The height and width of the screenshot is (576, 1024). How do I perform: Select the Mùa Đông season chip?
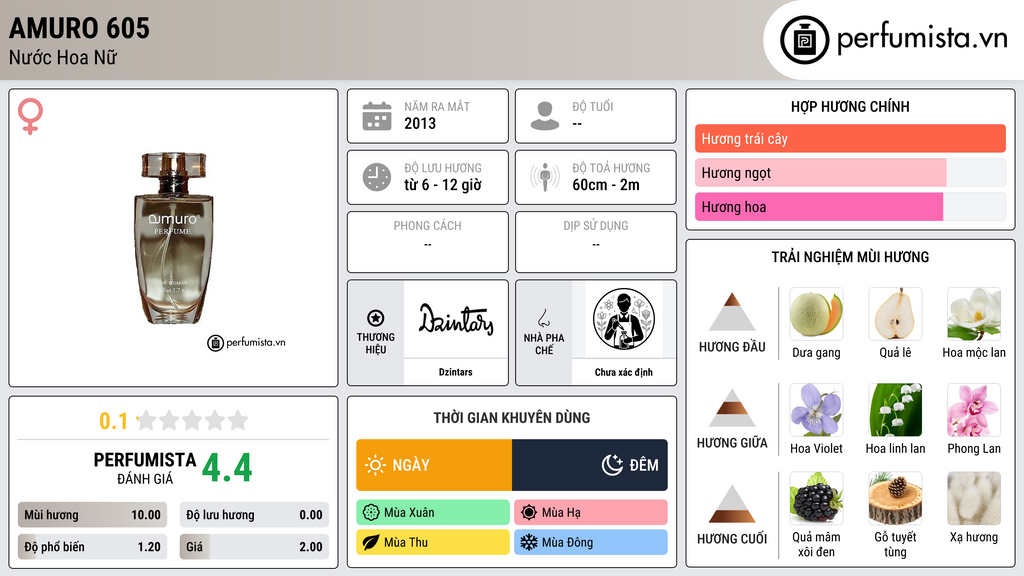click(x=591, y=542)
